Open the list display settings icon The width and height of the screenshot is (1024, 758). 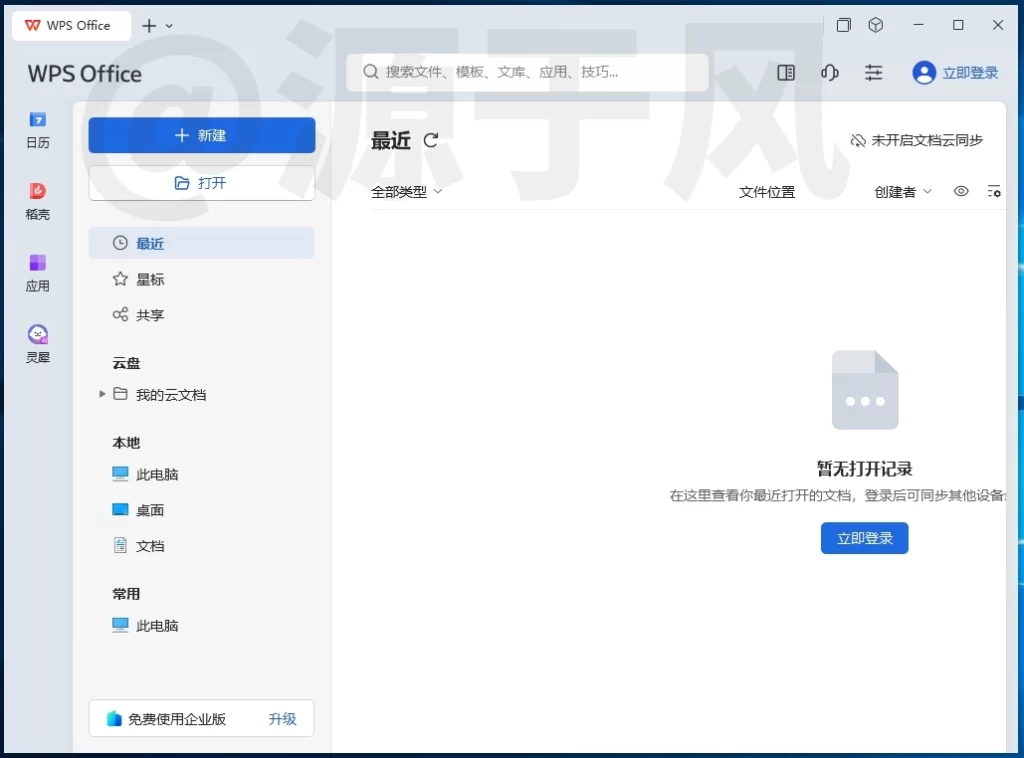pos(994,191)
